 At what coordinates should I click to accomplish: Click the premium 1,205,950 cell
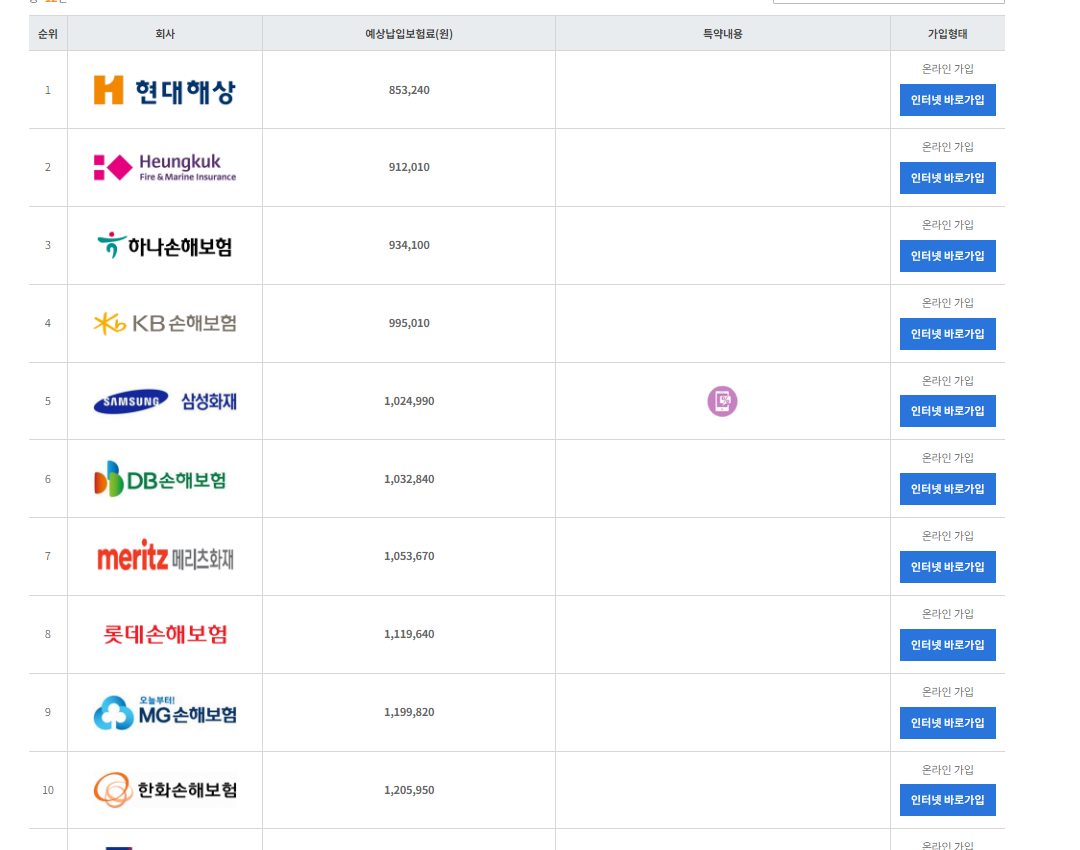(408, 790)
